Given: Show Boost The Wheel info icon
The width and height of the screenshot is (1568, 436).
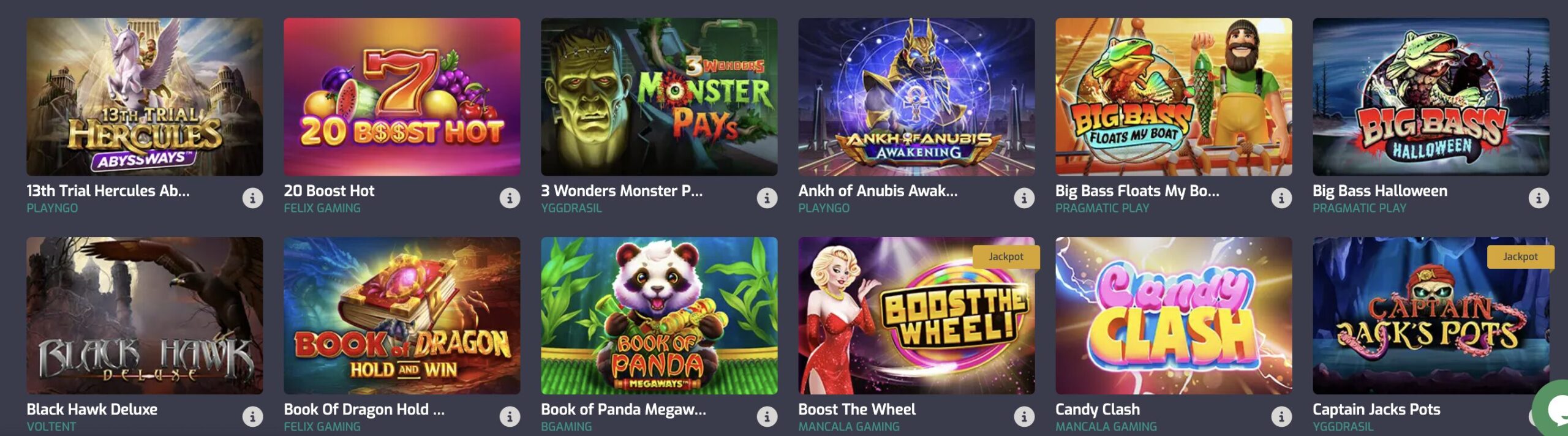Looking at the screenshot, I should click(x=1024, y=416).
